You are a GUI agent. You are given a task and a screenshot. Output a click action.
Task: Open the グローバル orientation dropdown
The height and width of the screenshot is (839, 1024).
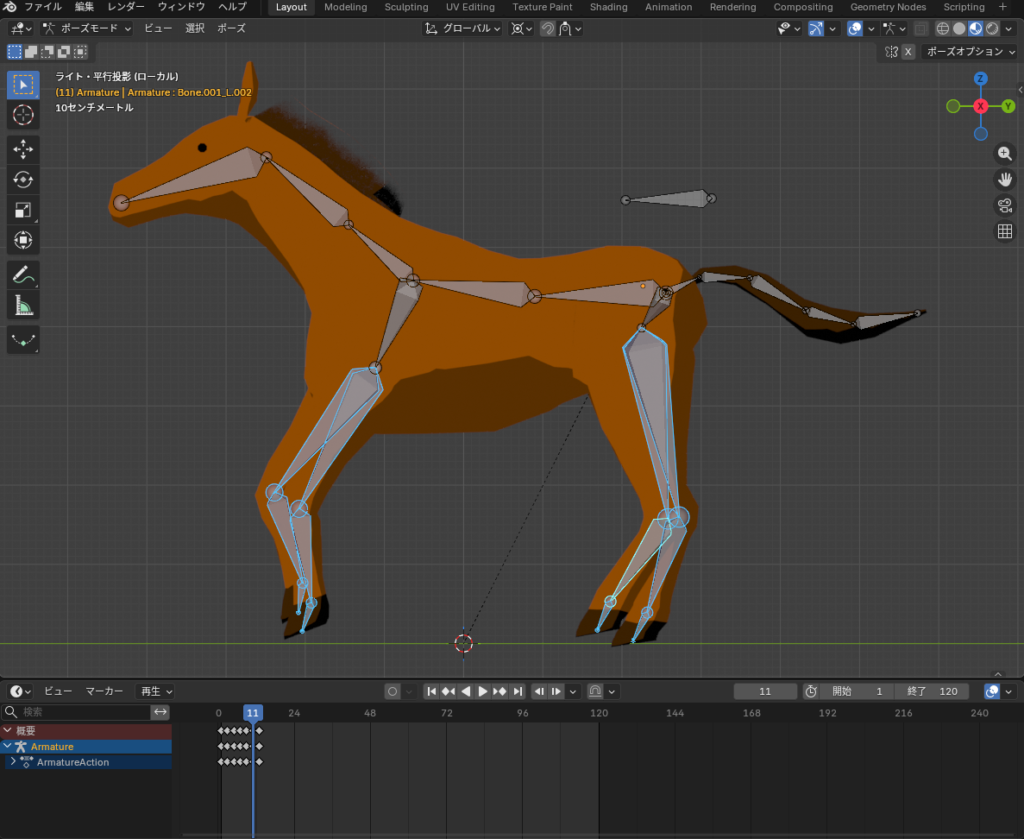click(x=463, y=28)
